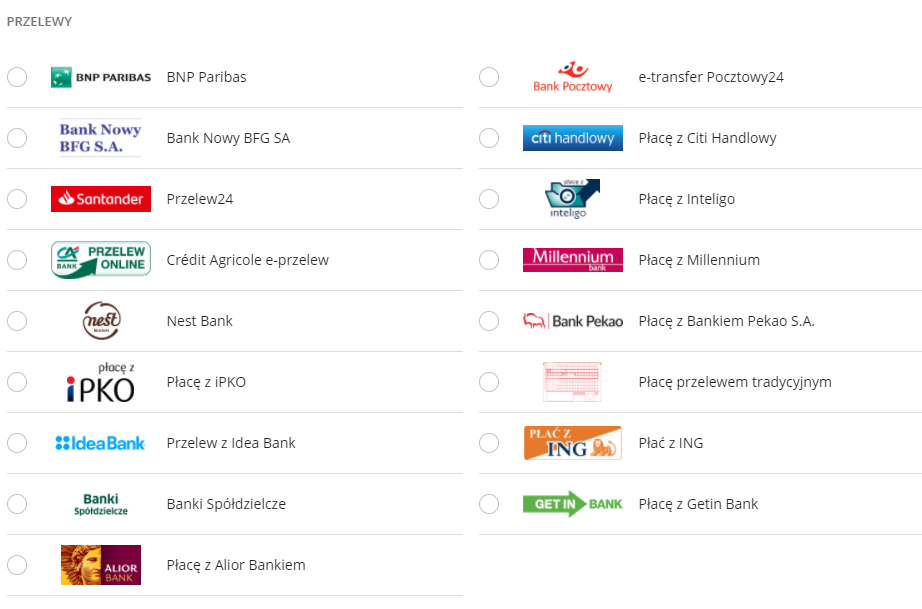Click the "Przelew24" payment label
Viewport: 922px width, 609px height.
pos(200,199)
